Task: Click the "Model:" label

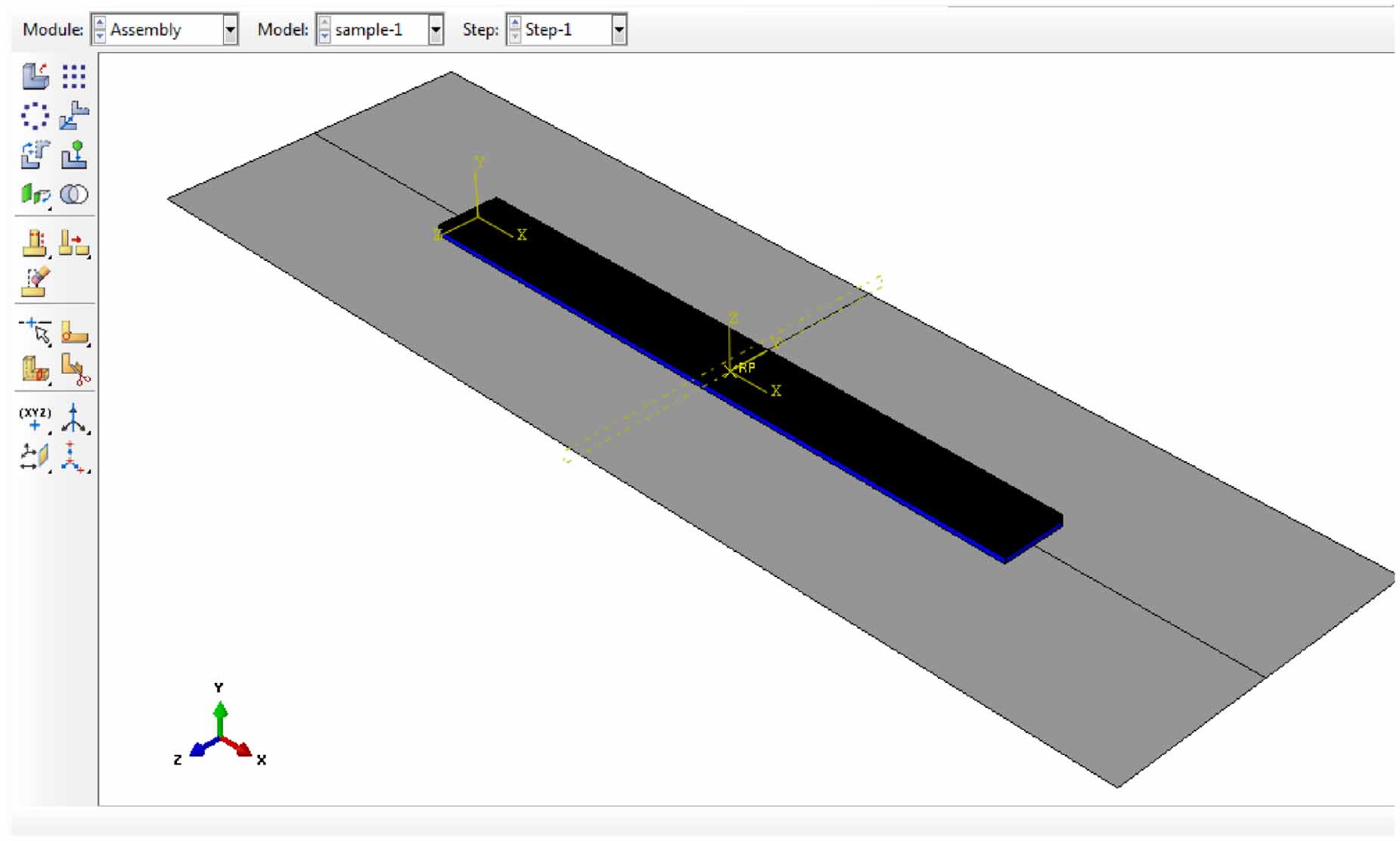Action: (x=282, y=29)
